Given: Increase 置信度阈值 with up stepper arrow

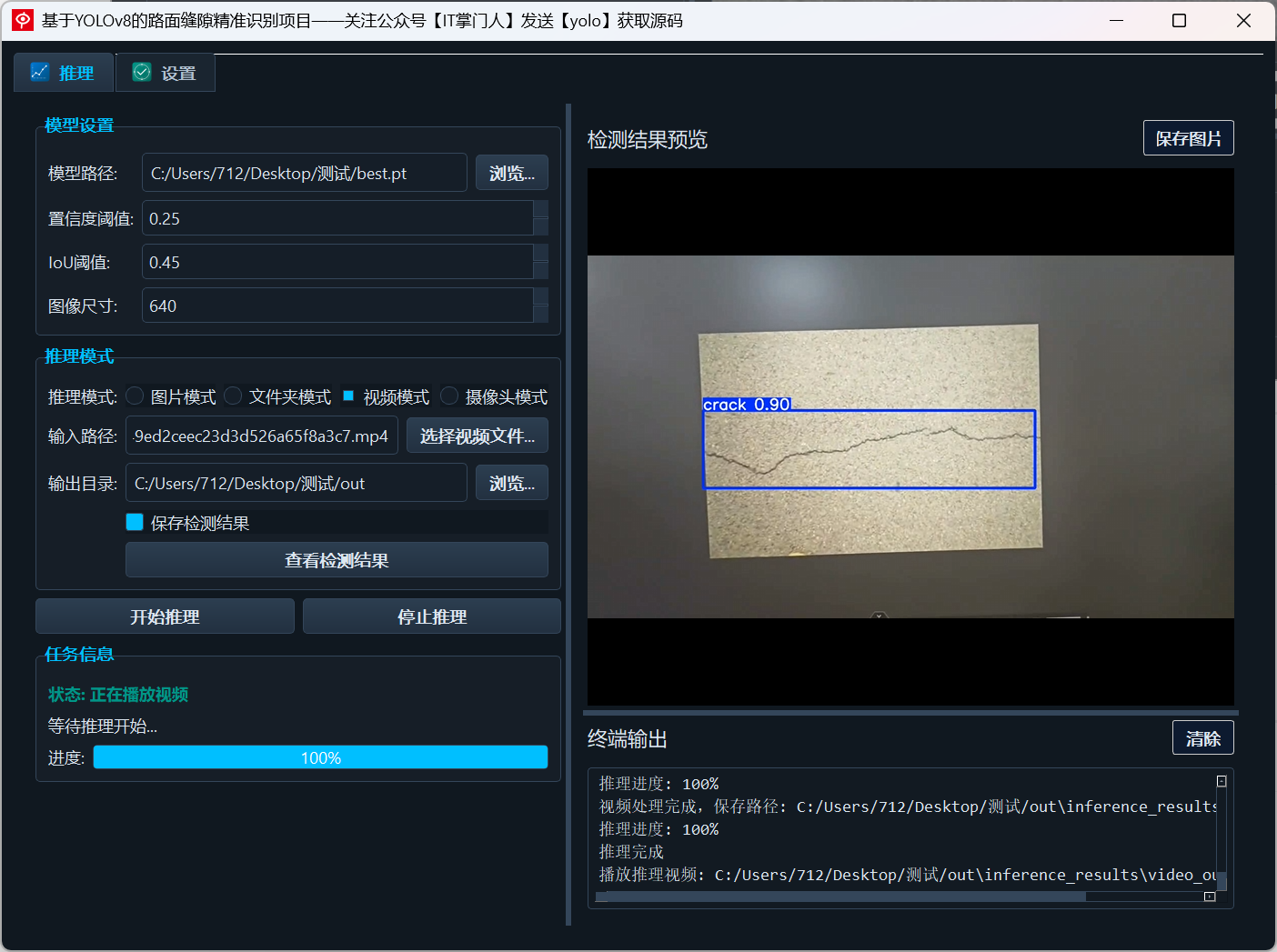Looking at the screenshot, I should (x=540, y=209).
